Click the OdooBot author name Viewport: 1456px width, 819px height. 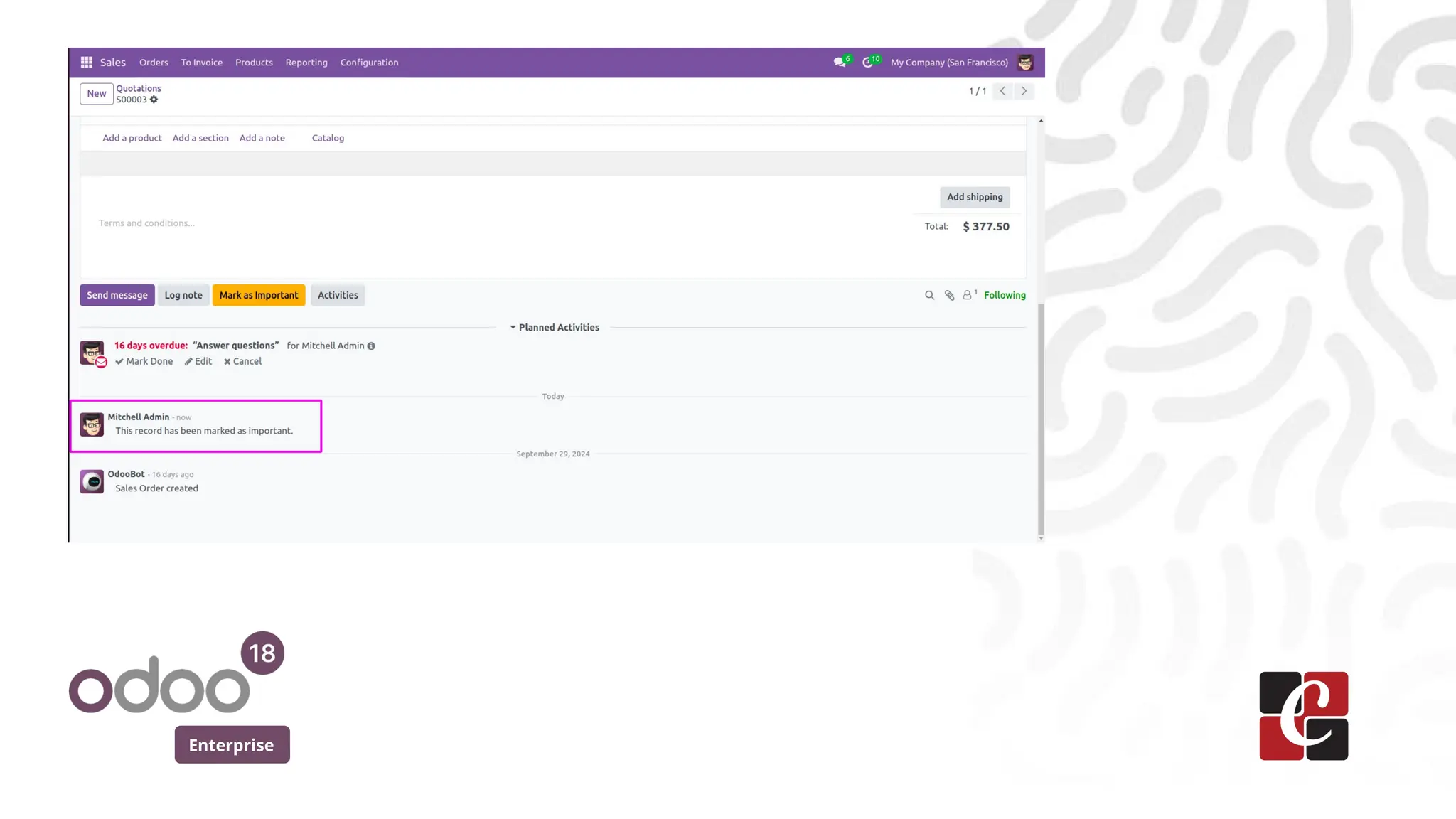126,474
